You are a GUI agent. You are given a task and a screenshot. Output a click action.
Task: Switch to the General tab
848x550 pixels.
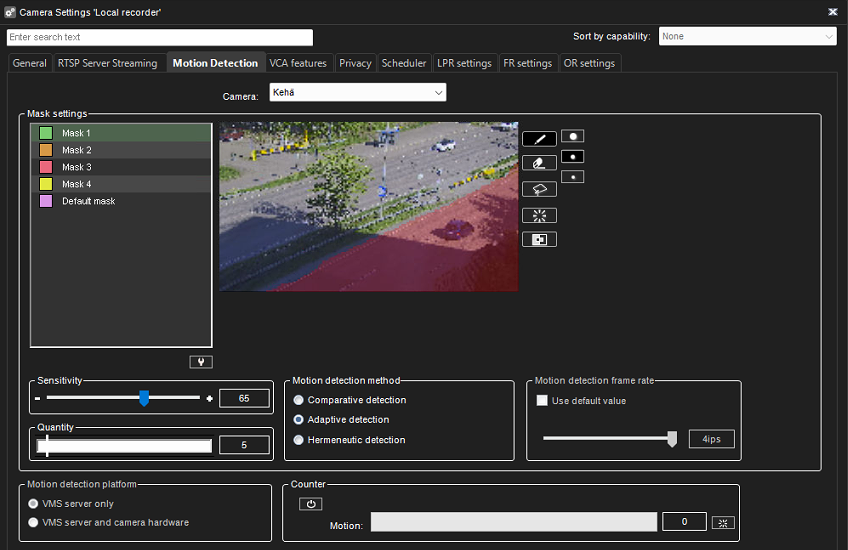[x=30, y=63]
